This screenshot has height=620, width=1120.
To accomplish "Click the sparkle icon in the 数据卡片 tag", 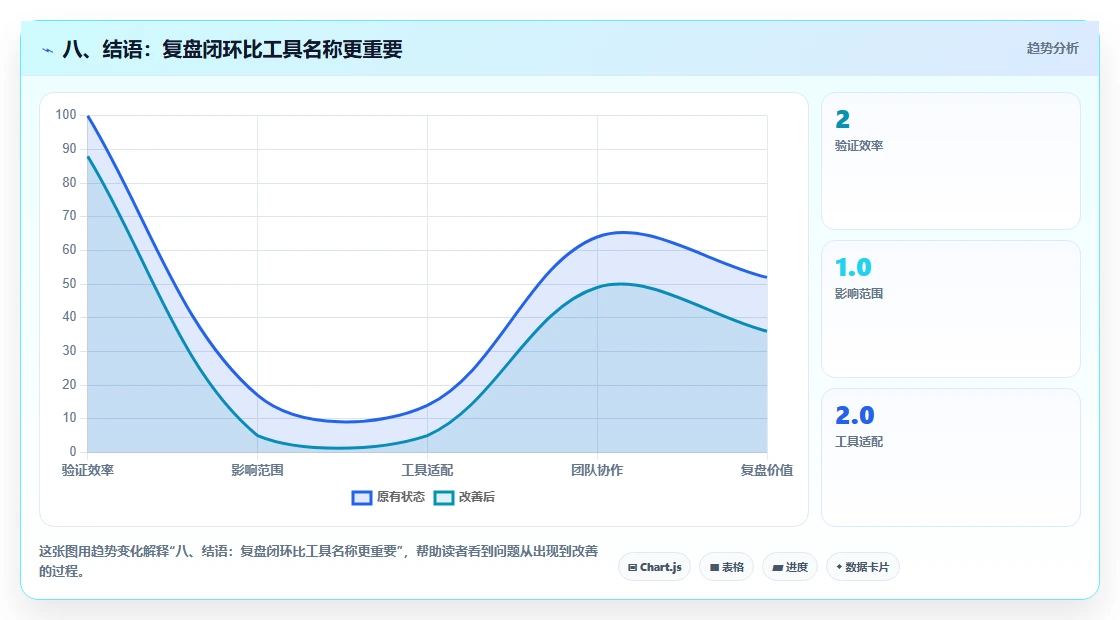I will point(839,567).
